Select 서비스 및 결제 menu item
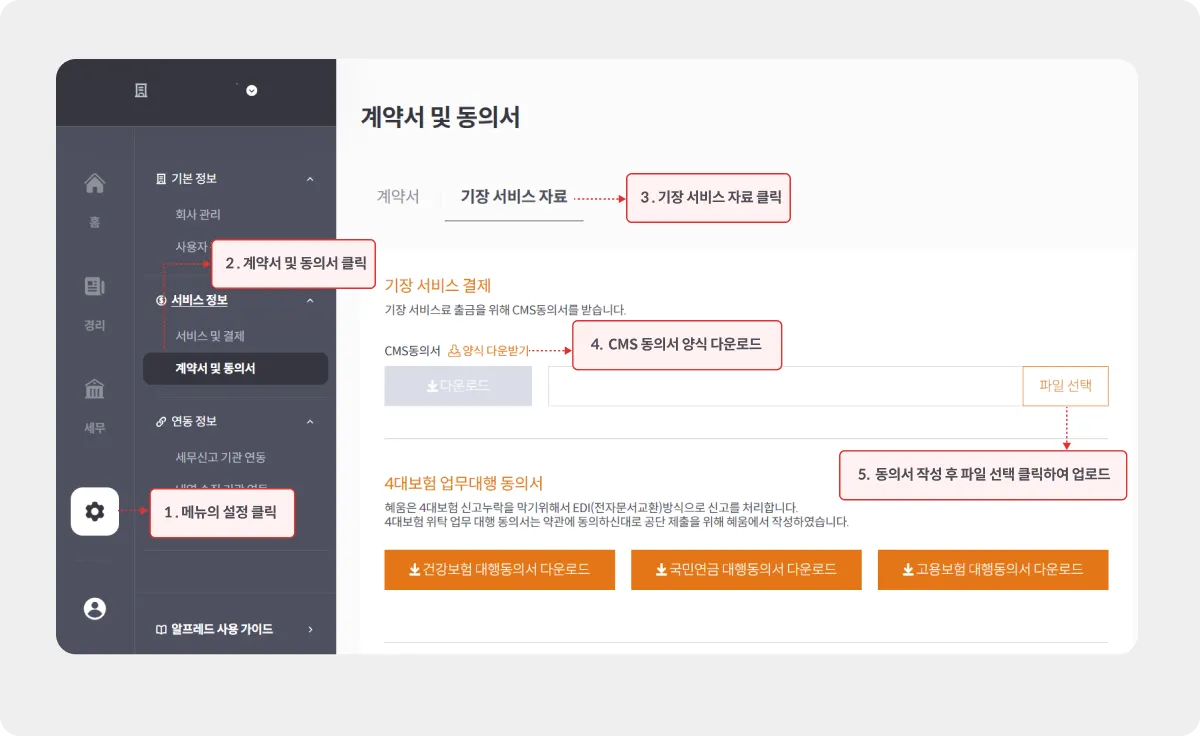Viewport: 1200px width, 736px height. click(210, 336)
